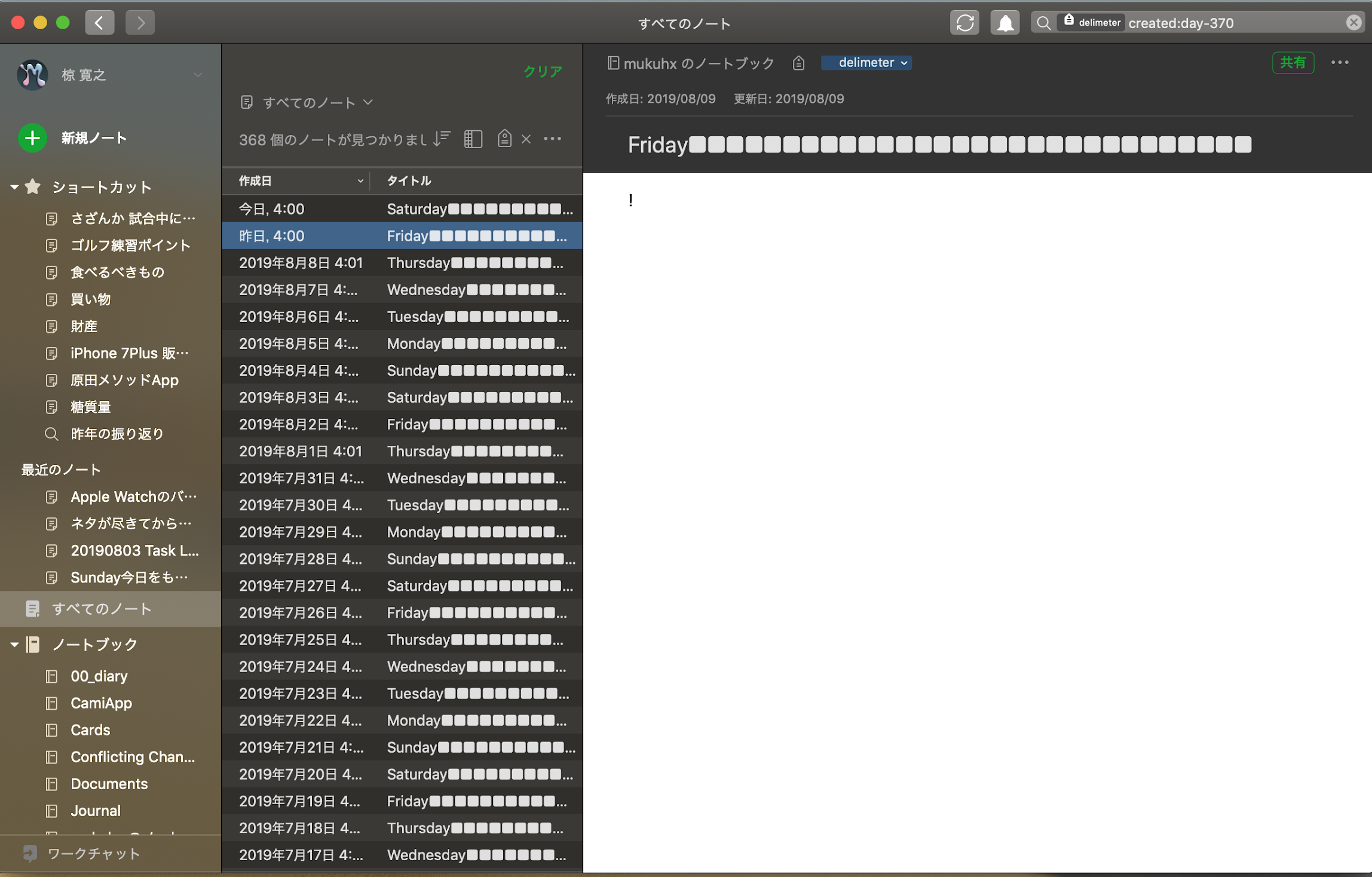Collapse the ショートカット section triangle
This screenshot has height=877, width=1372.
(14, 187)
